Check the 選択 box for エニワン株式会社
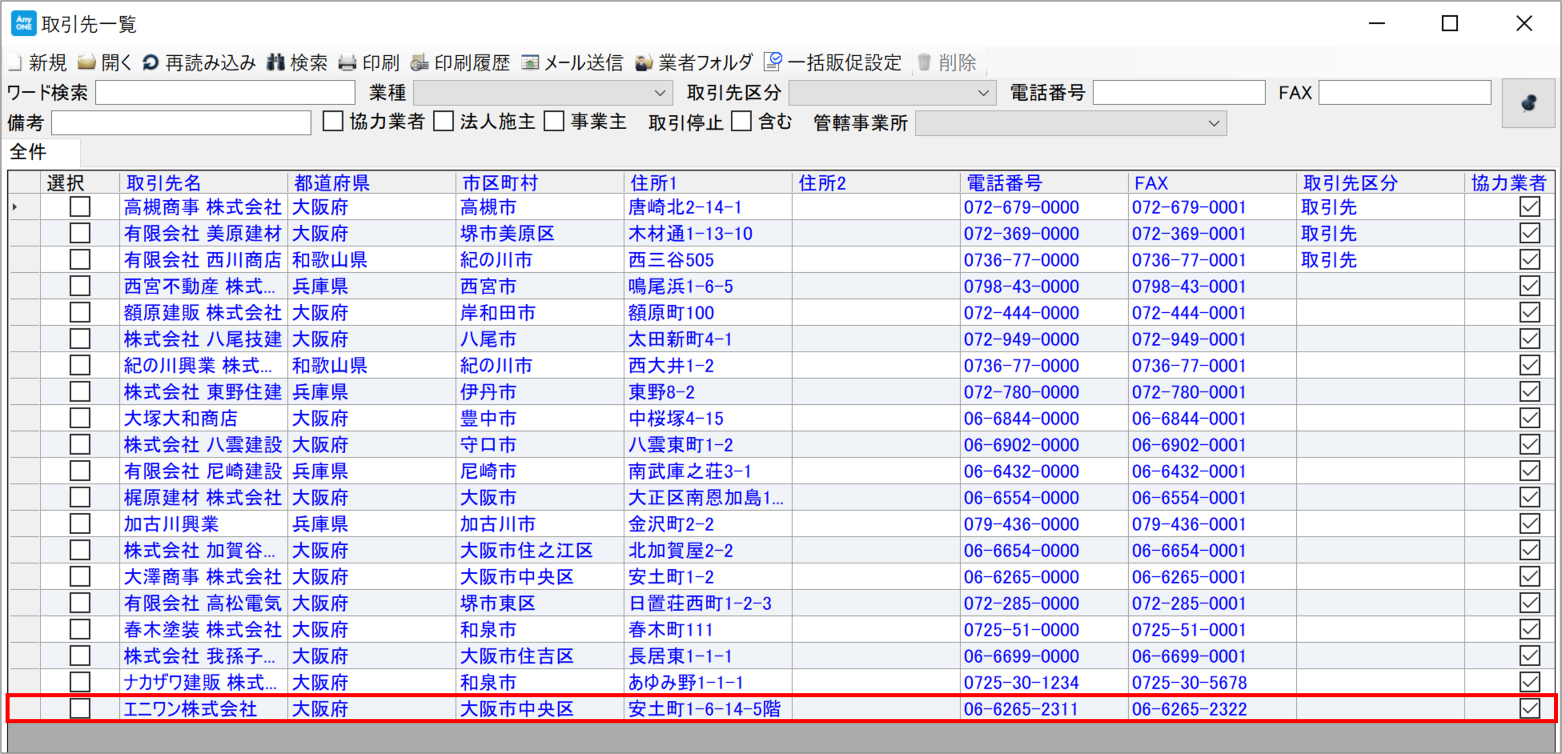Viewport: 1562px width, 754px height. [80, 708]
